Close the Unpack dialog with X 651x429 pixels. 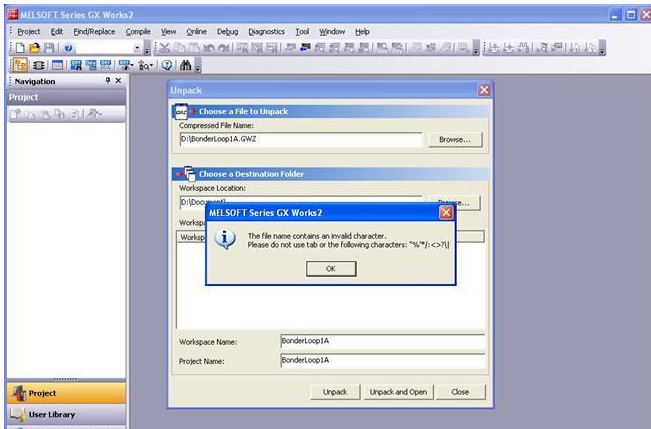click(484, 90)
